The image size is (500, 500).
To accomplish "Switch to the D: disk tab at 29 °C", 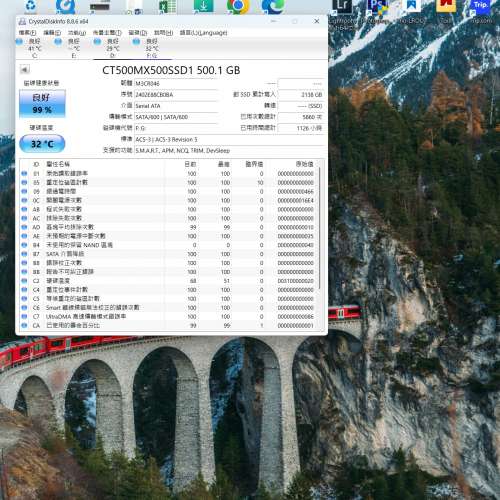I will [113, 48].
